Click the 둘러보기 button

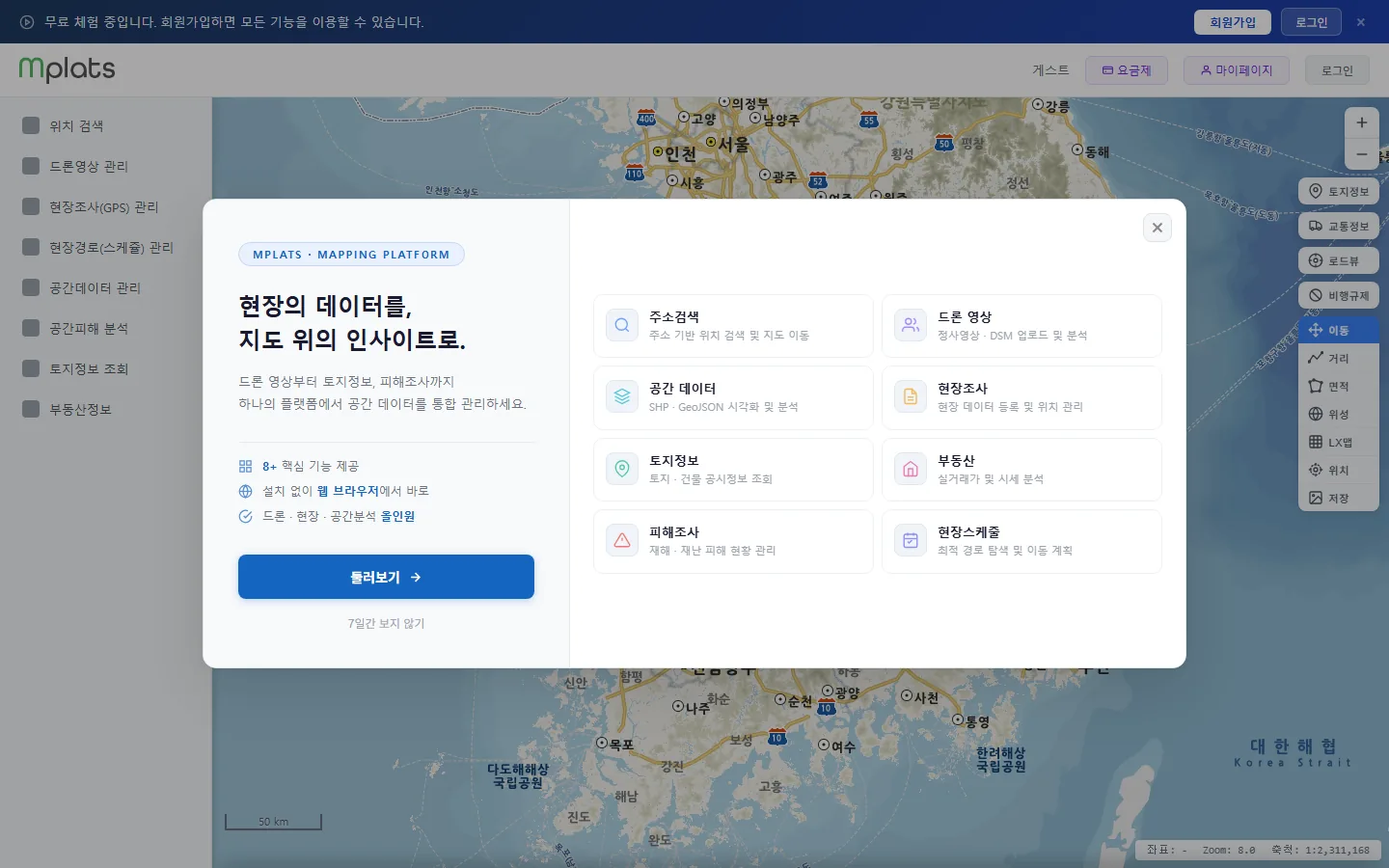click(x=386, y=577)
